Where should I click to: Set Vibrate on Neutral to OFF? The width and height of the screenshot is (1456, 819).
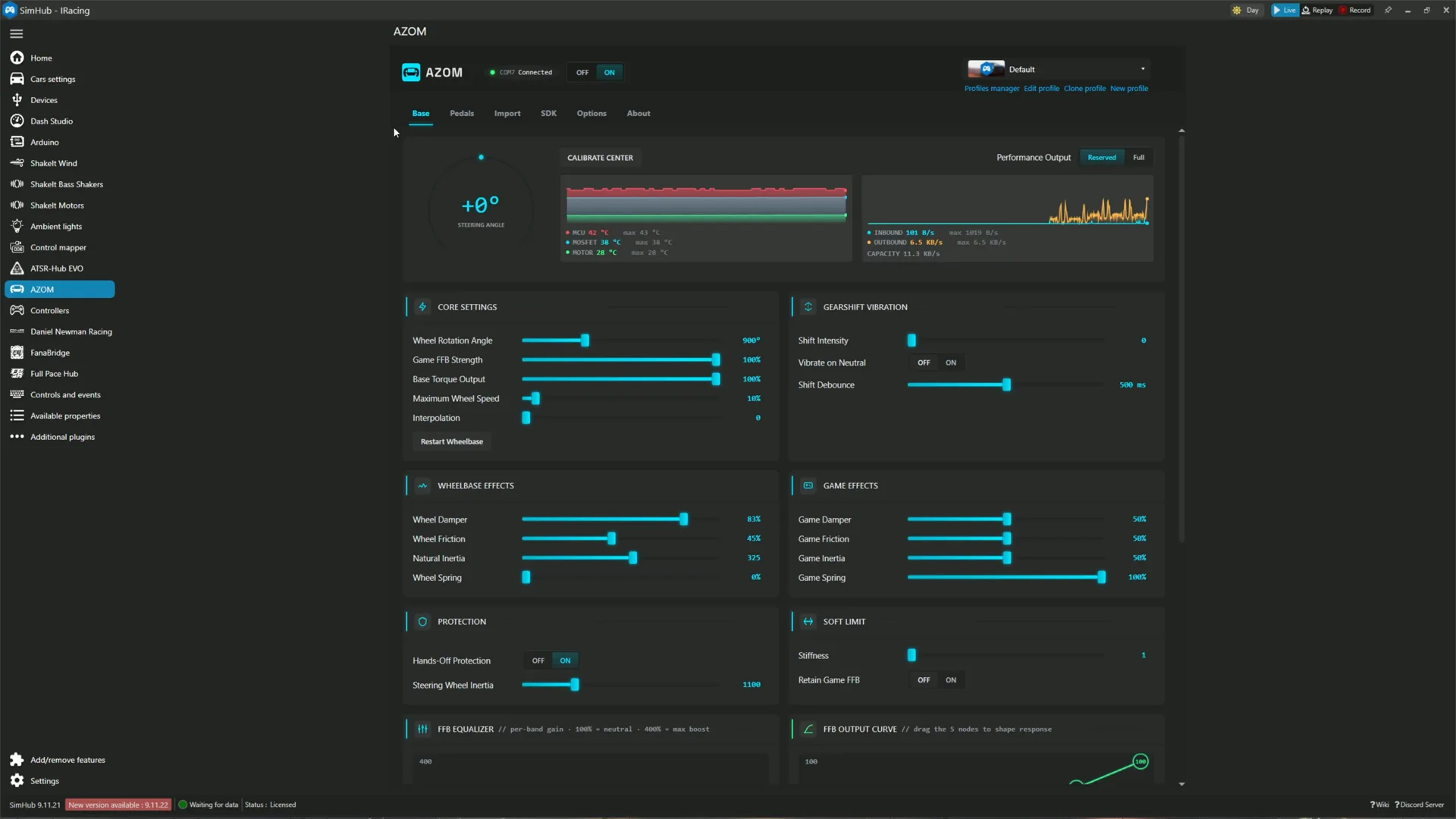coord(924,362)
